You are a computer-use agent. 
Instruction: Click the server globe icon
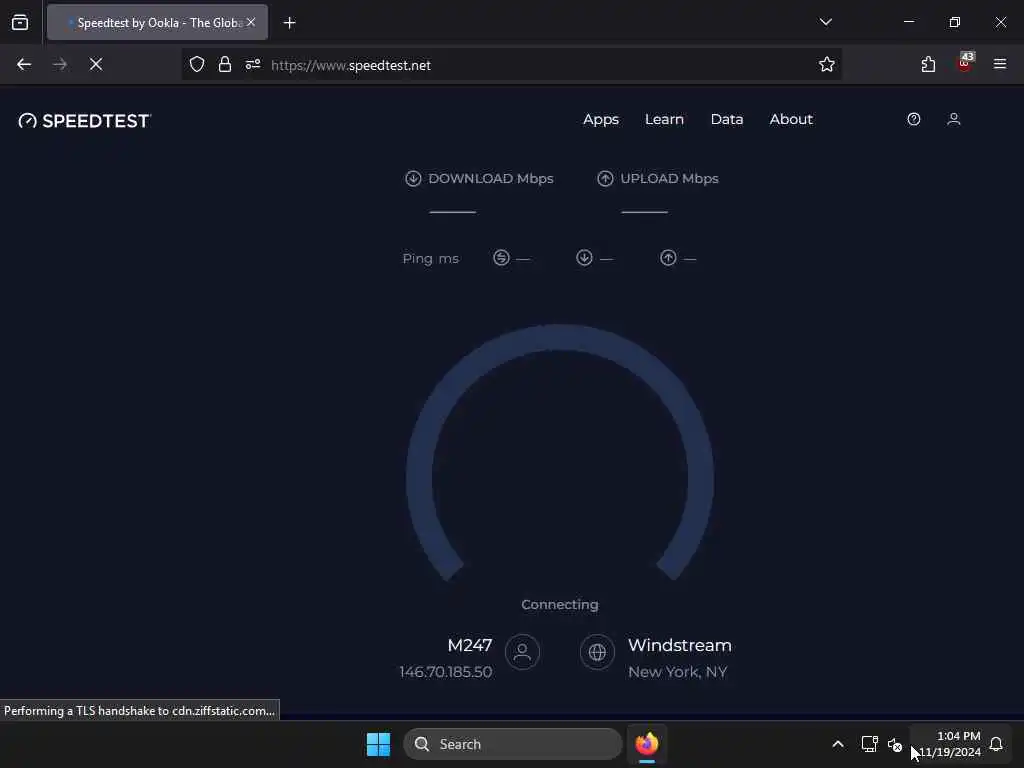tap(597, 652)
